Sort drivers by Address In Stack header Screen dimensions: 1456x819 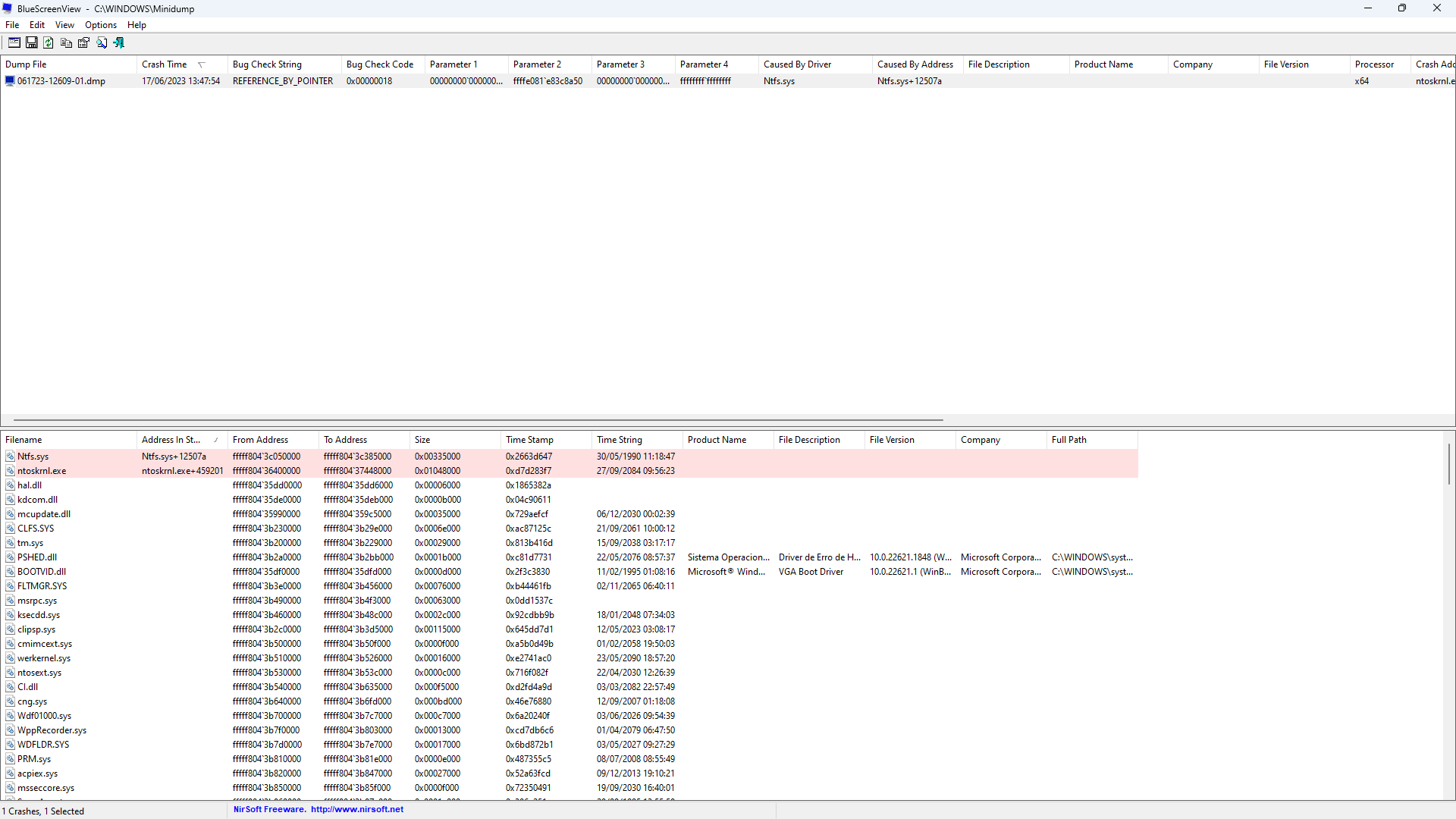click(182, 440)
